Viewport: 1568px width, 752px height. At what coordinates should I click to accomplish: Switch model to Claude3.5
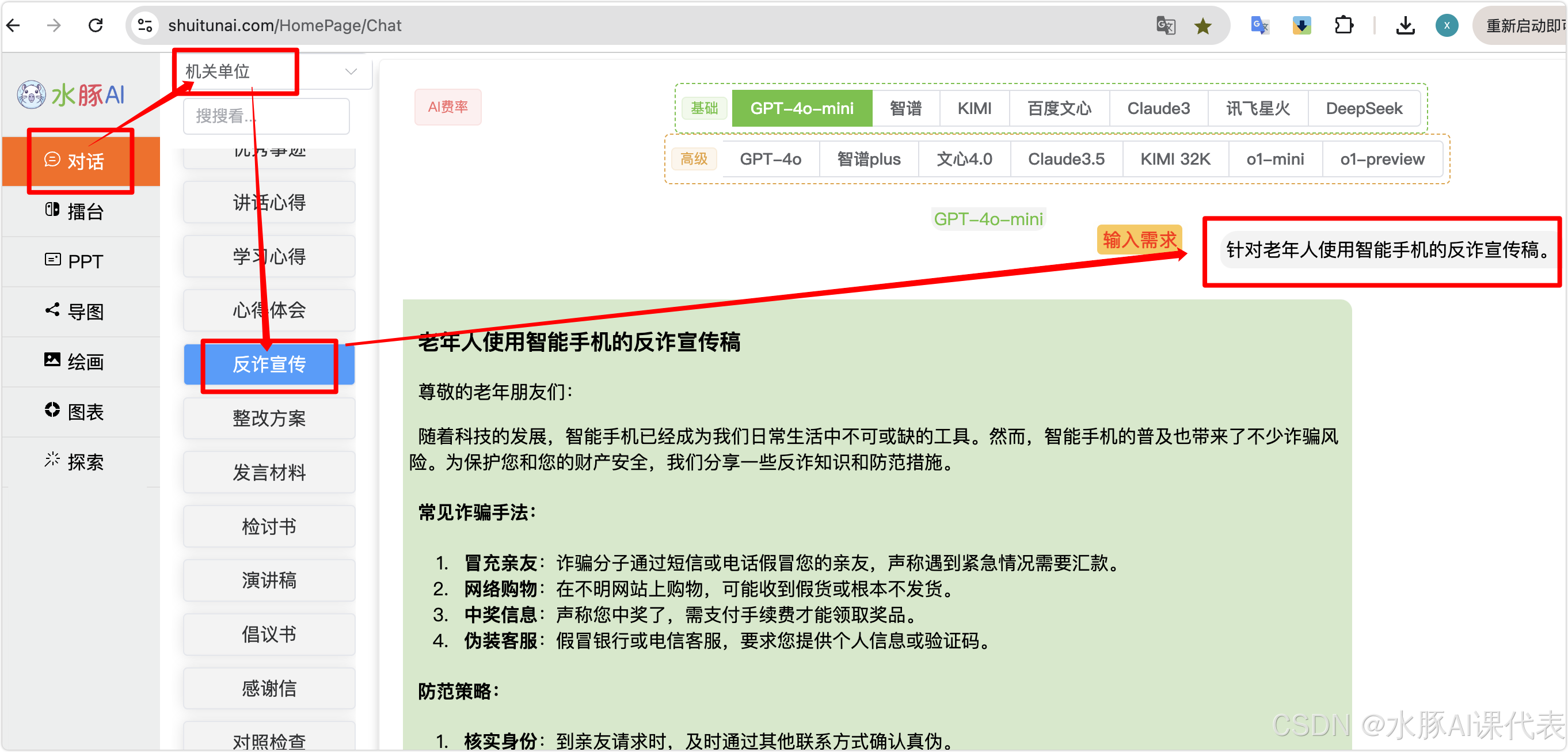pyautogui.click(x=1066, y=159)
